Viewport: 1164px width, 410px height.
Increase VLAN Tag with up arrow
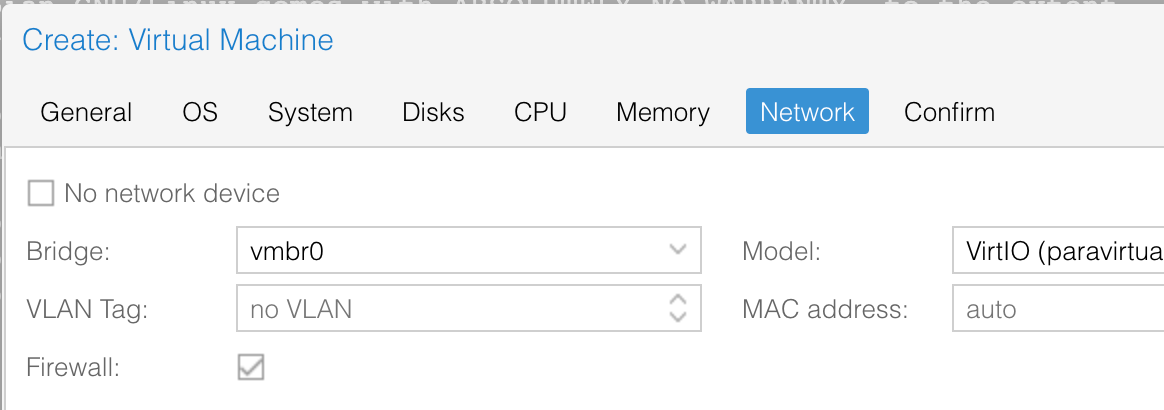click(677, 299)
